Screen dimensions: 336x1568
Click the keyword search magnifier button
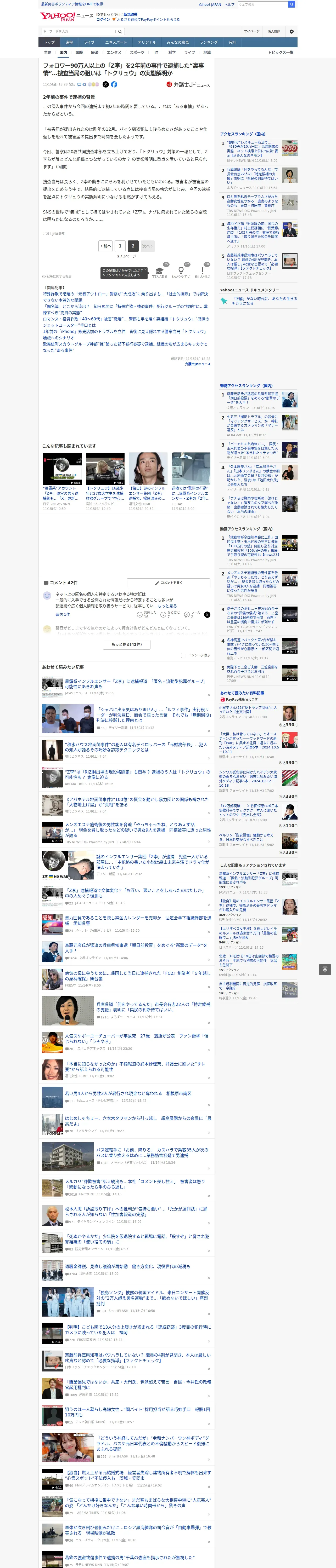coord(121,32)
